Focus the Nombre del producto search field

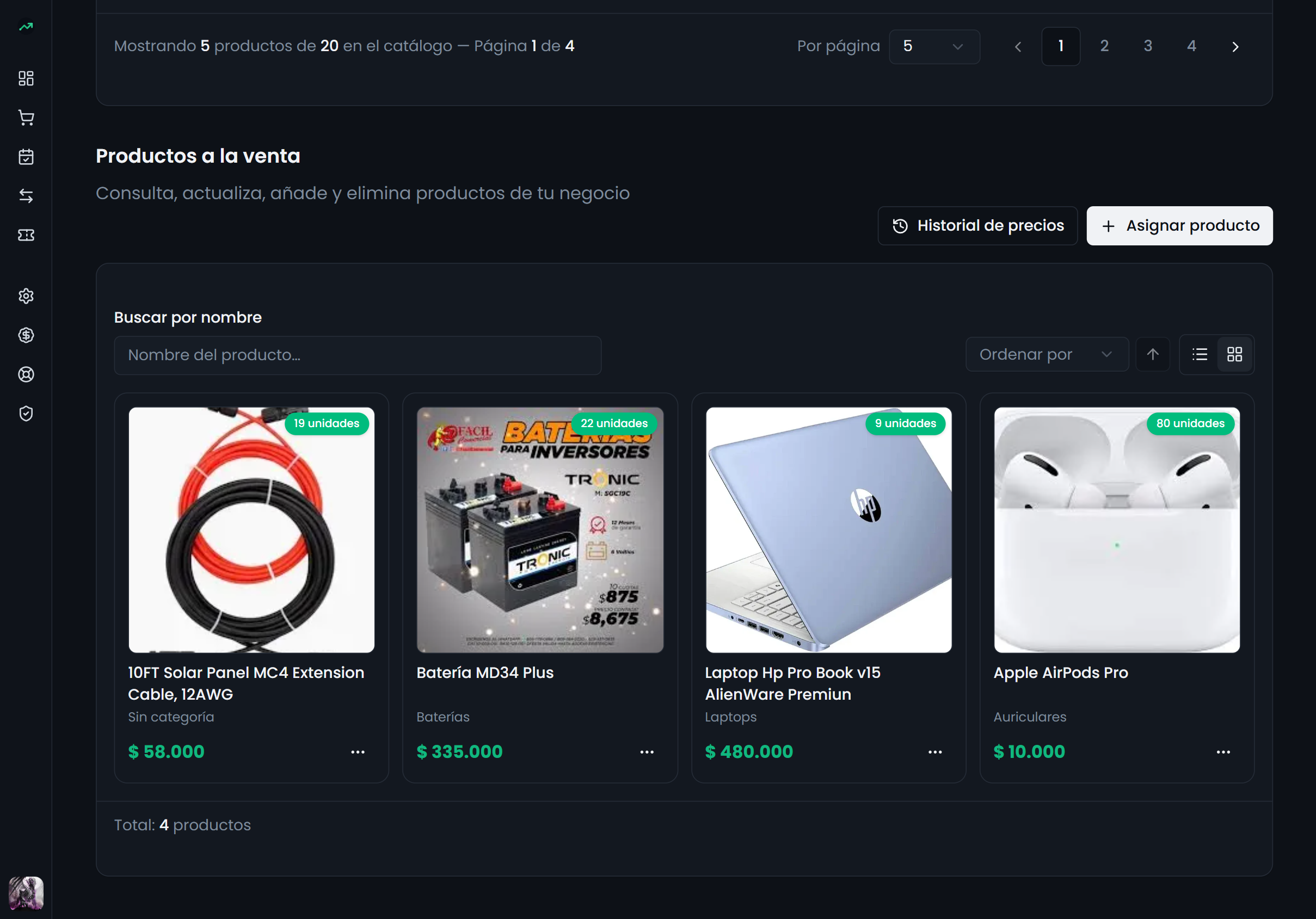pos(358,355)
